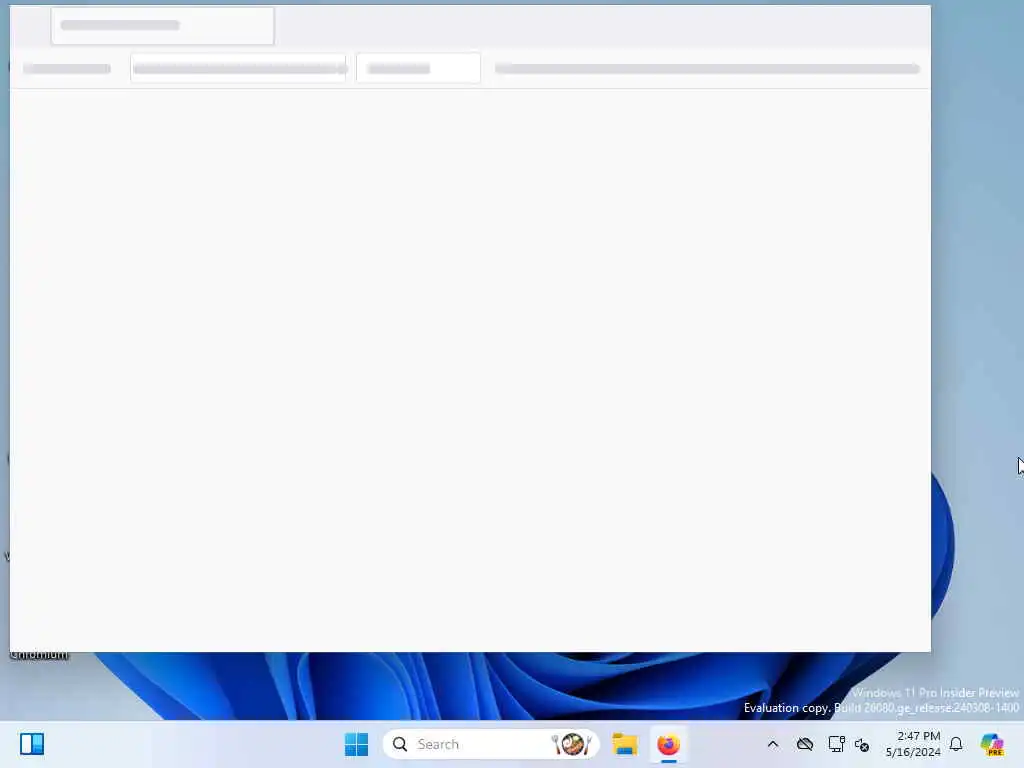Select the loading Firefox tab placeholder

[163, 25]
